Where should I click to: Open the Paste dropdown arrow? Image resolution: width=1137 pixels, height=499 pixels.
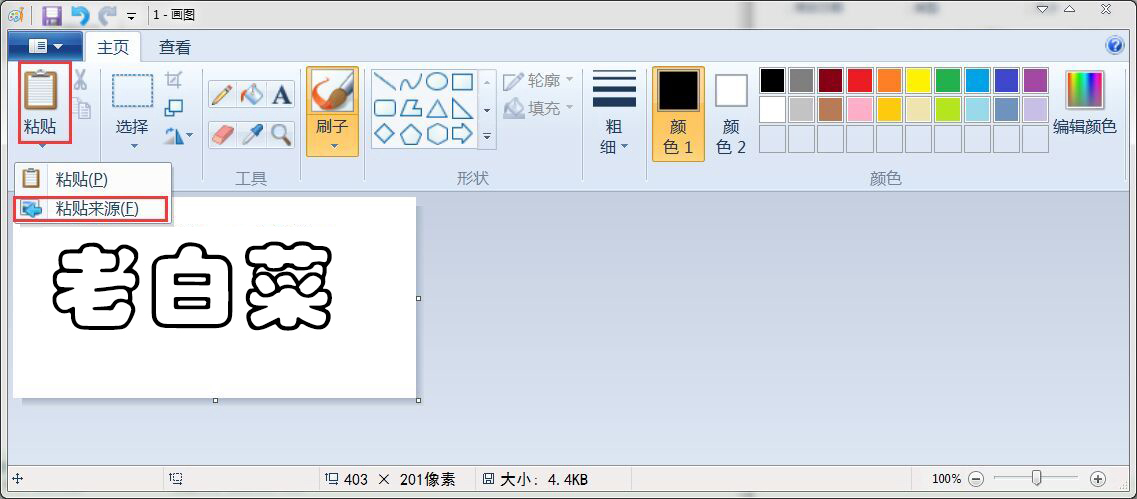pyautogui.click(x=43, y=147)
